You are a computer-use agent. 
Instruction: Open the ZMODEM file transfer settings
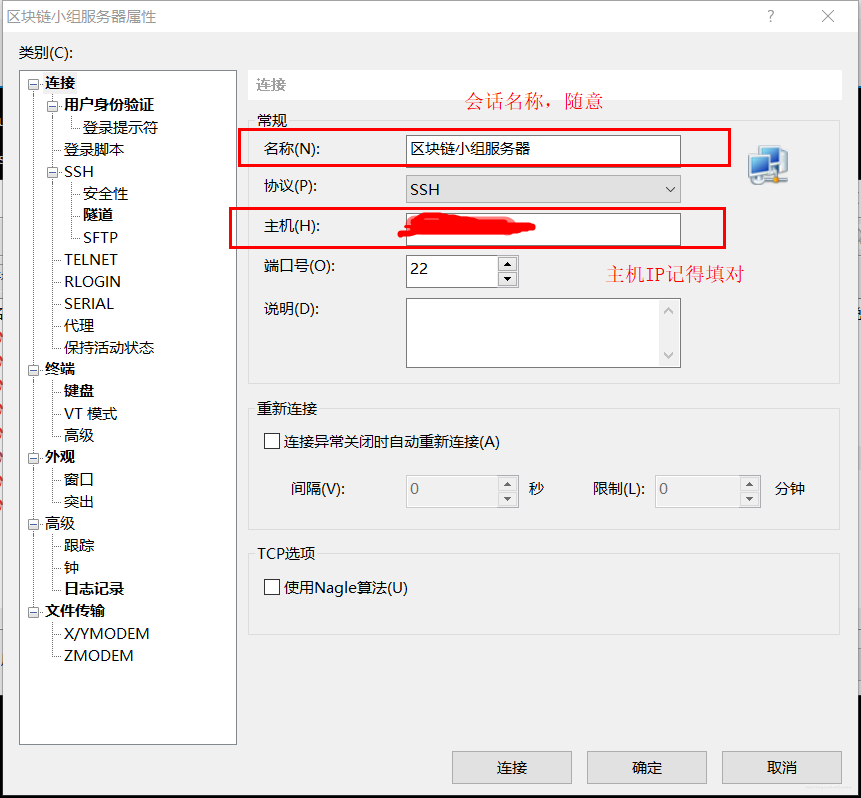pos(100,655)
